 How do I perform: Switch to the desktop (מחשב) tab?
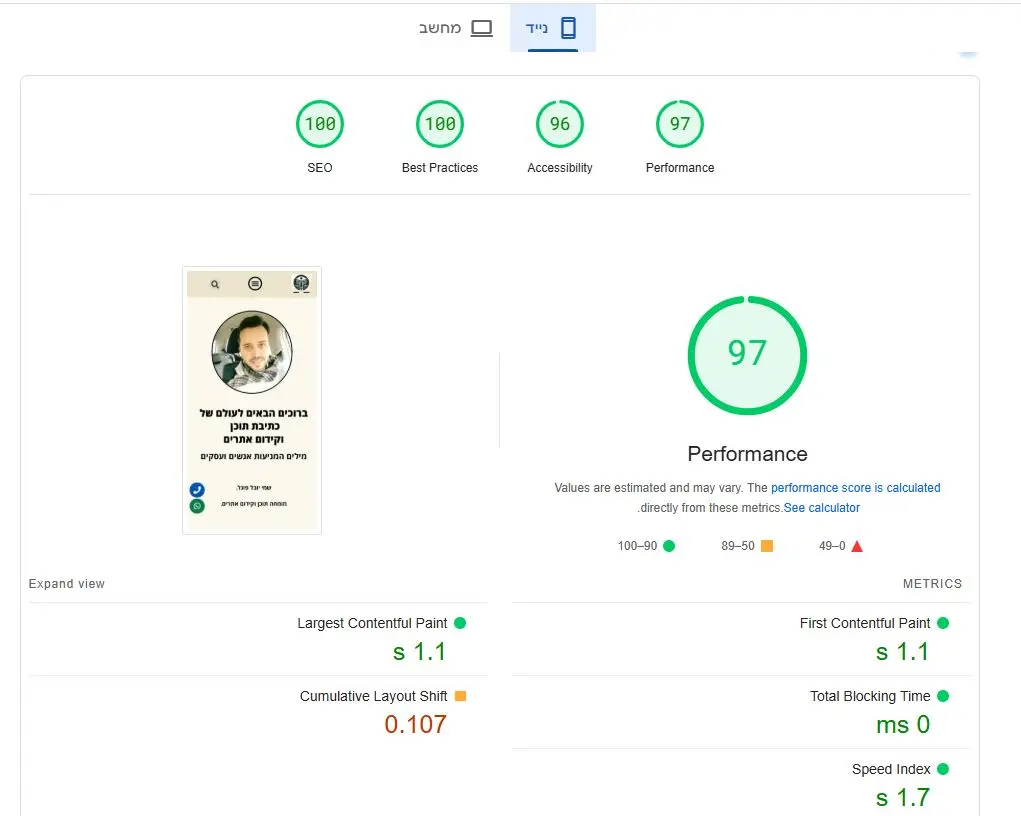[x=455, y=28]
